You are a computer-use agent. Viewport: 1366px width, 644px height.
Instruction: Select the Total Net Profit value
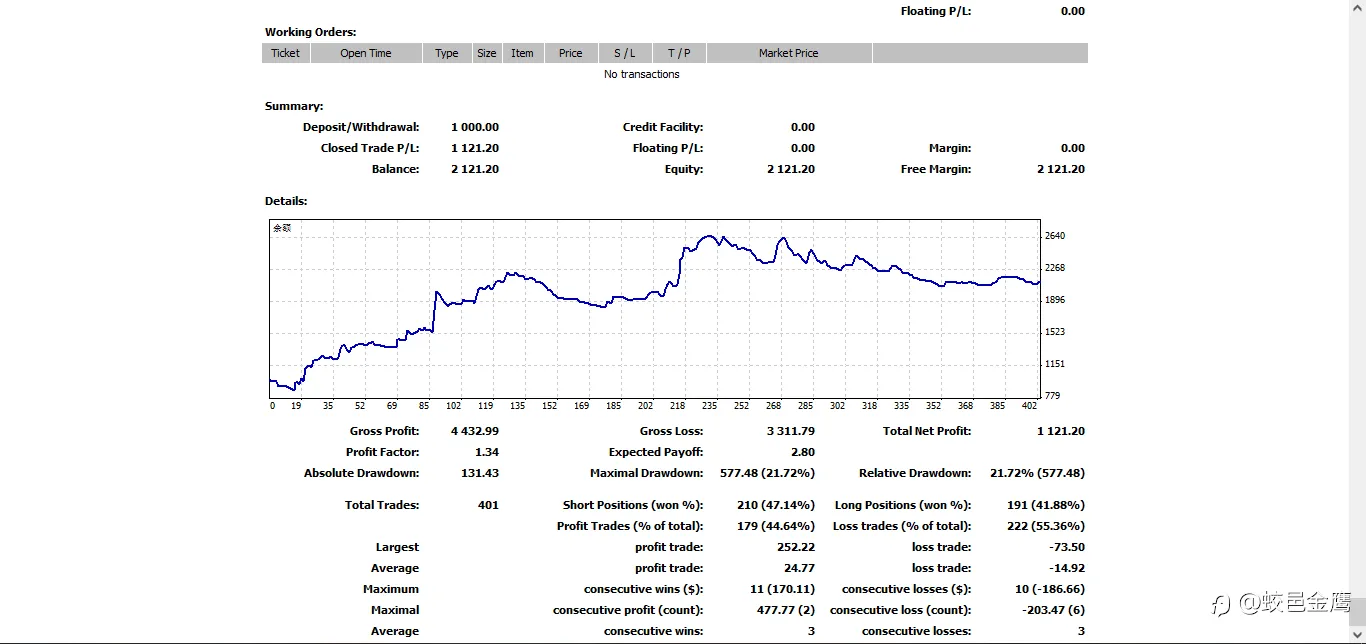point(1061,431)
